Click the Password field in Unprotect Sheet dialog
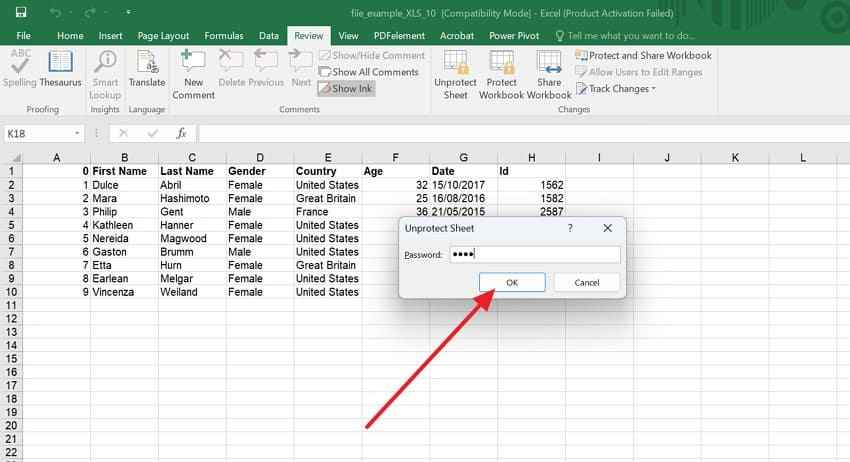This screenshot has height=462, width=850. pos(535,254)
